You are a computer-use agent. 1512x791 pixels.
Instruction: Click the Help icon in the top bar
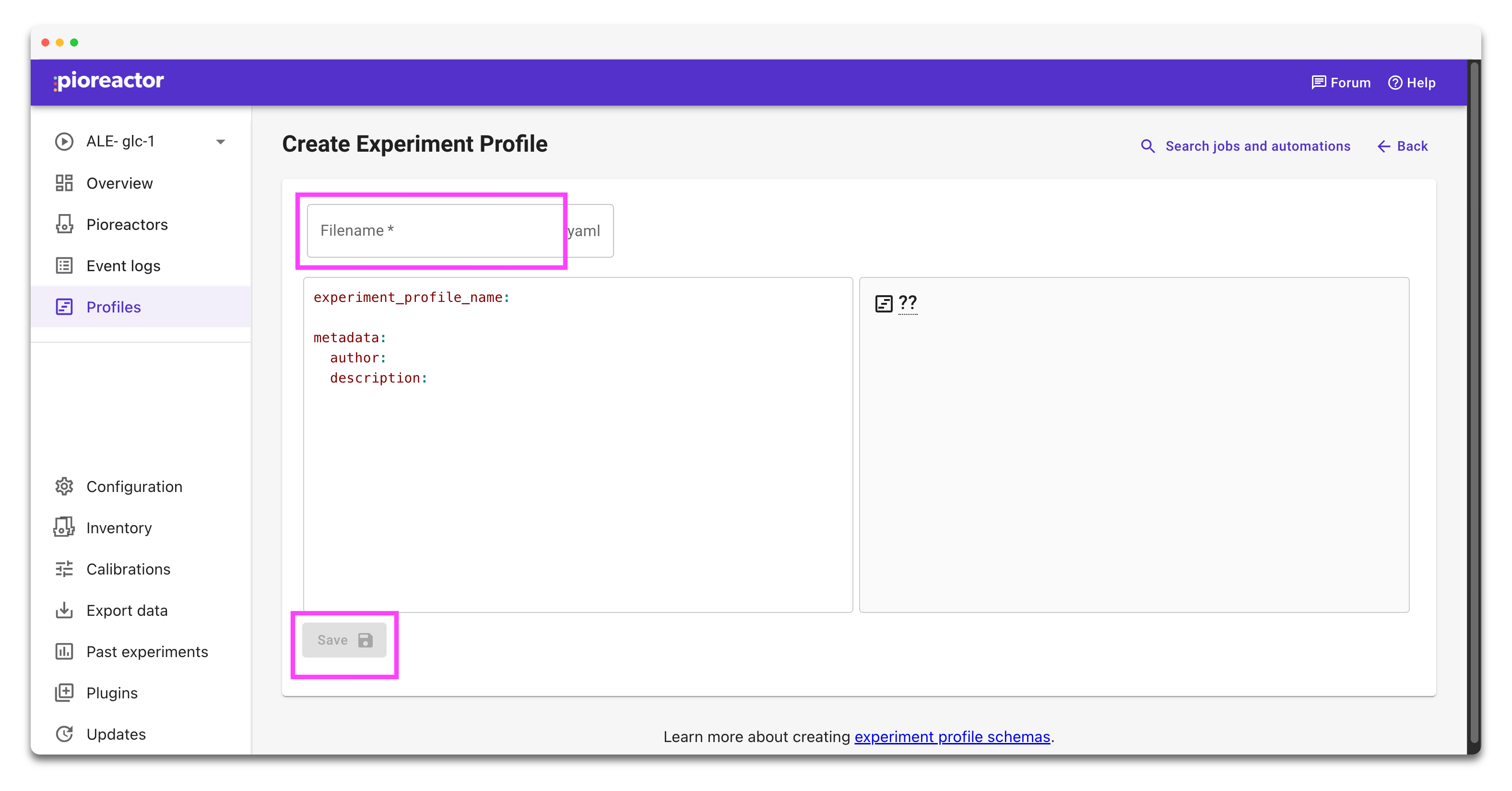click(1395, 82)
